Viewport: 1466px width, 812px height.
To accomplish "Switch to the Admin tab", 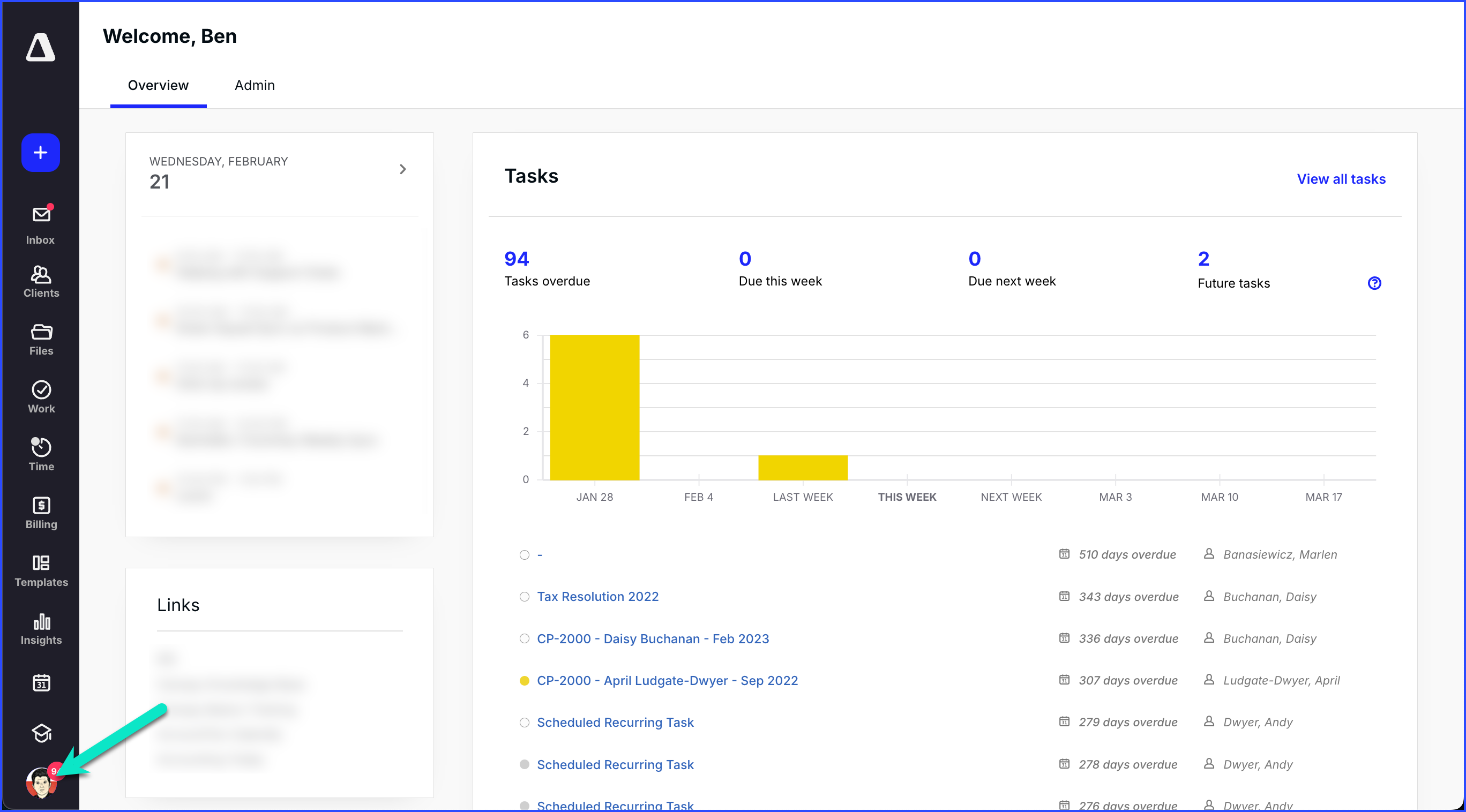I will coord(255,85).
